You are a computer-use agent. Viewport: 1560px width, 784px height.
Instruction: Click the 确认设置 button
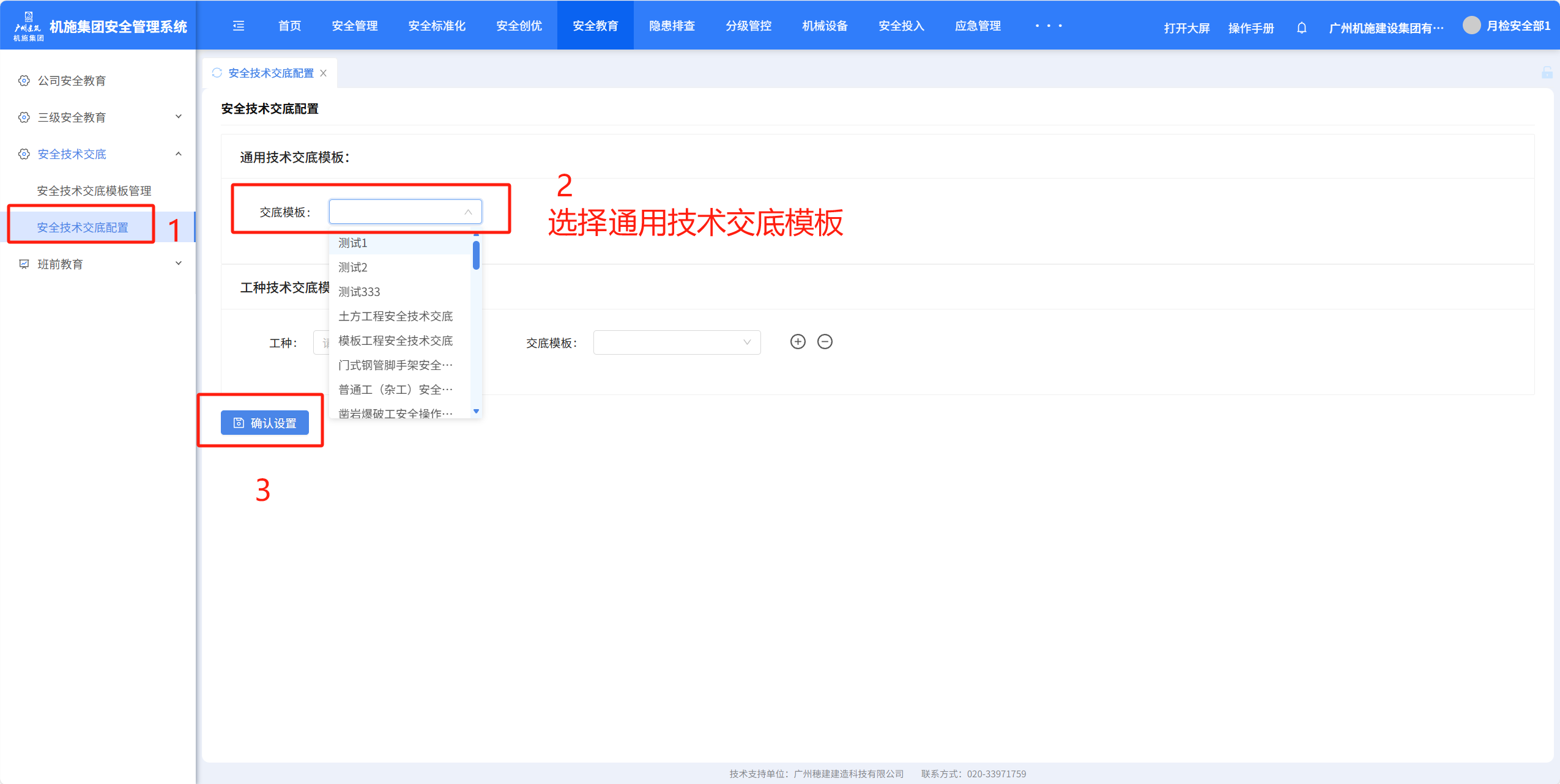point(265,423)
